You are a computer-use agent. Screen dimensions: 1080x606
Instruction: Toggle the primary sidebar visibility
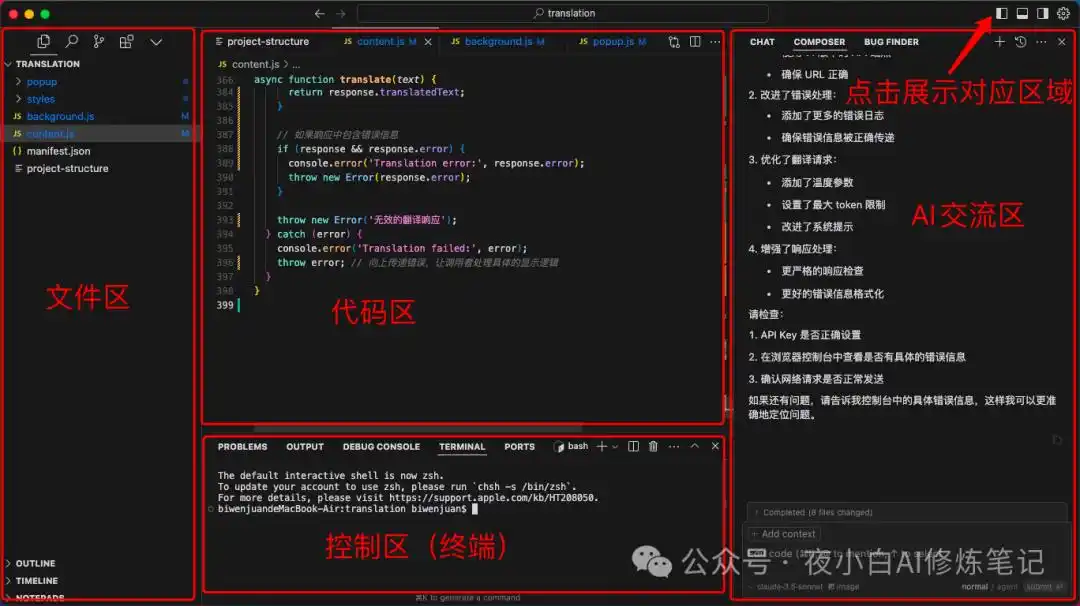coord(1002,13)
